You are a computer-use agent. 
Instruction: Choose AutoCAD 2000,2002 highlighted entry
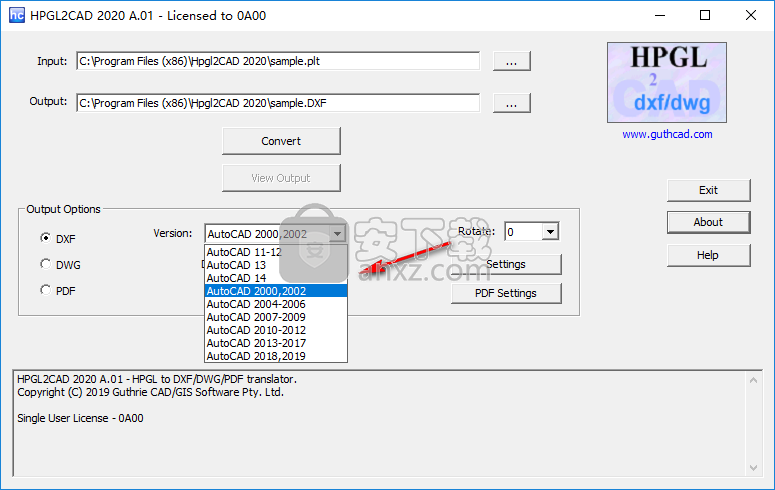[x=276, y=291]
